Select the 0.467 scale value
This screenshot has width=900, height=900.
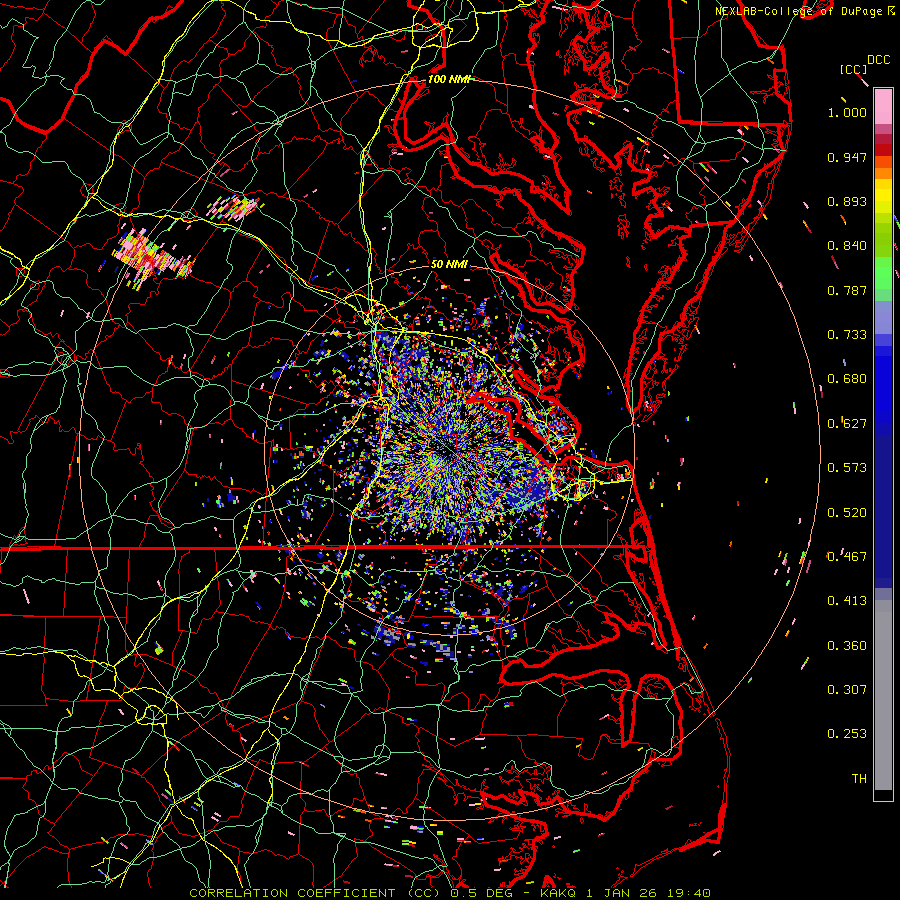(x=847, y=557)
